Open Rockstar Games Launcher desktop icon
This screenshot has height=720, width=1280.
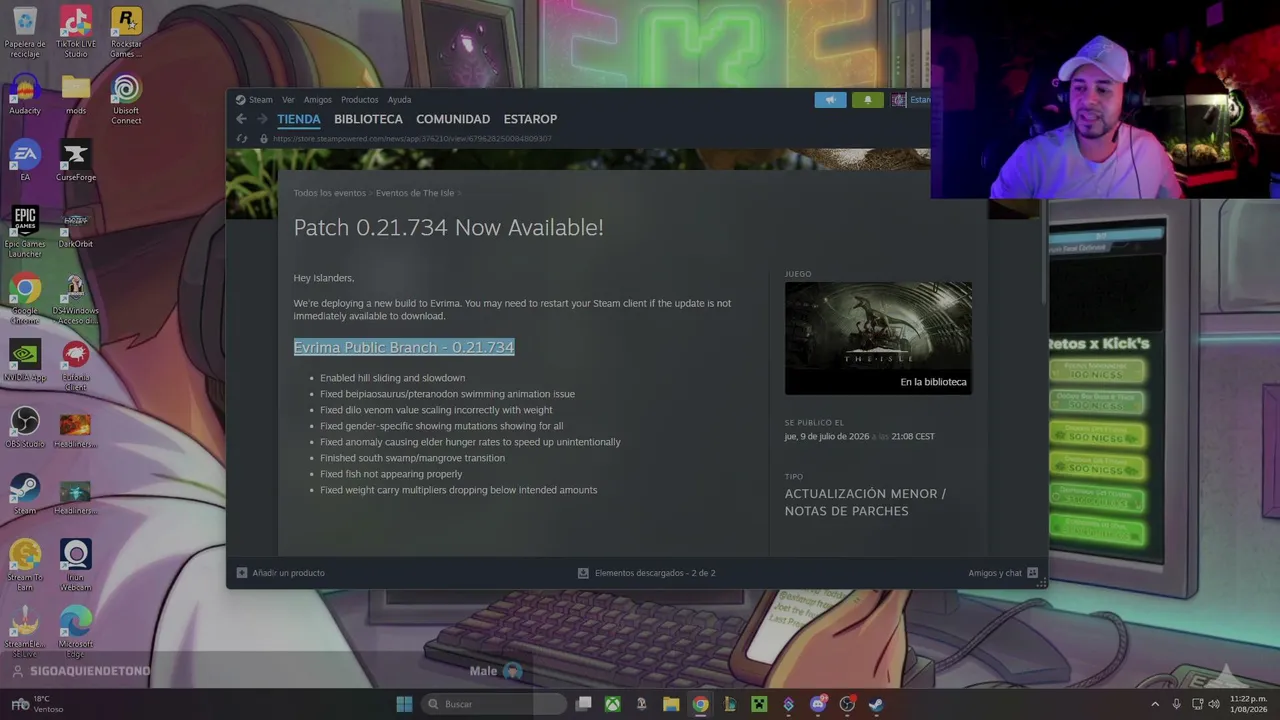(126, 32)
